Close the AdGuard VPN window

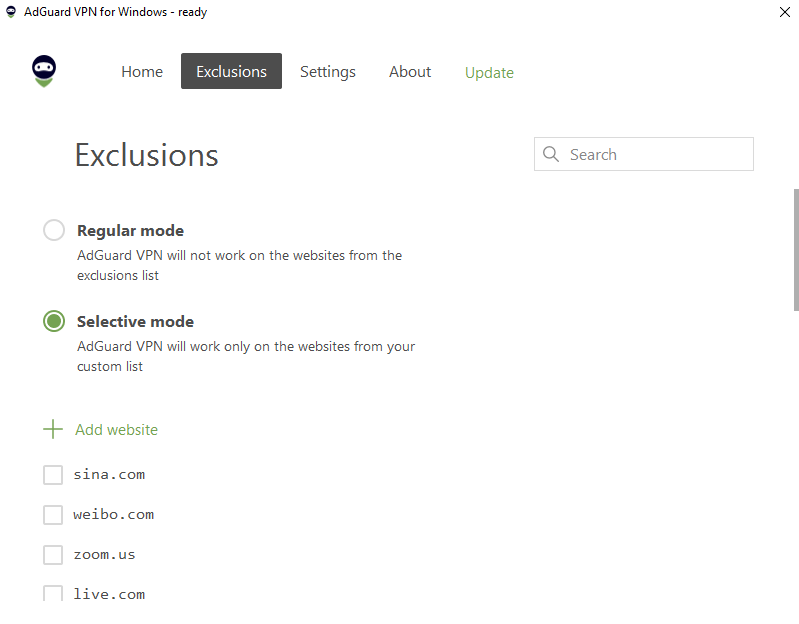click(785, 12)
